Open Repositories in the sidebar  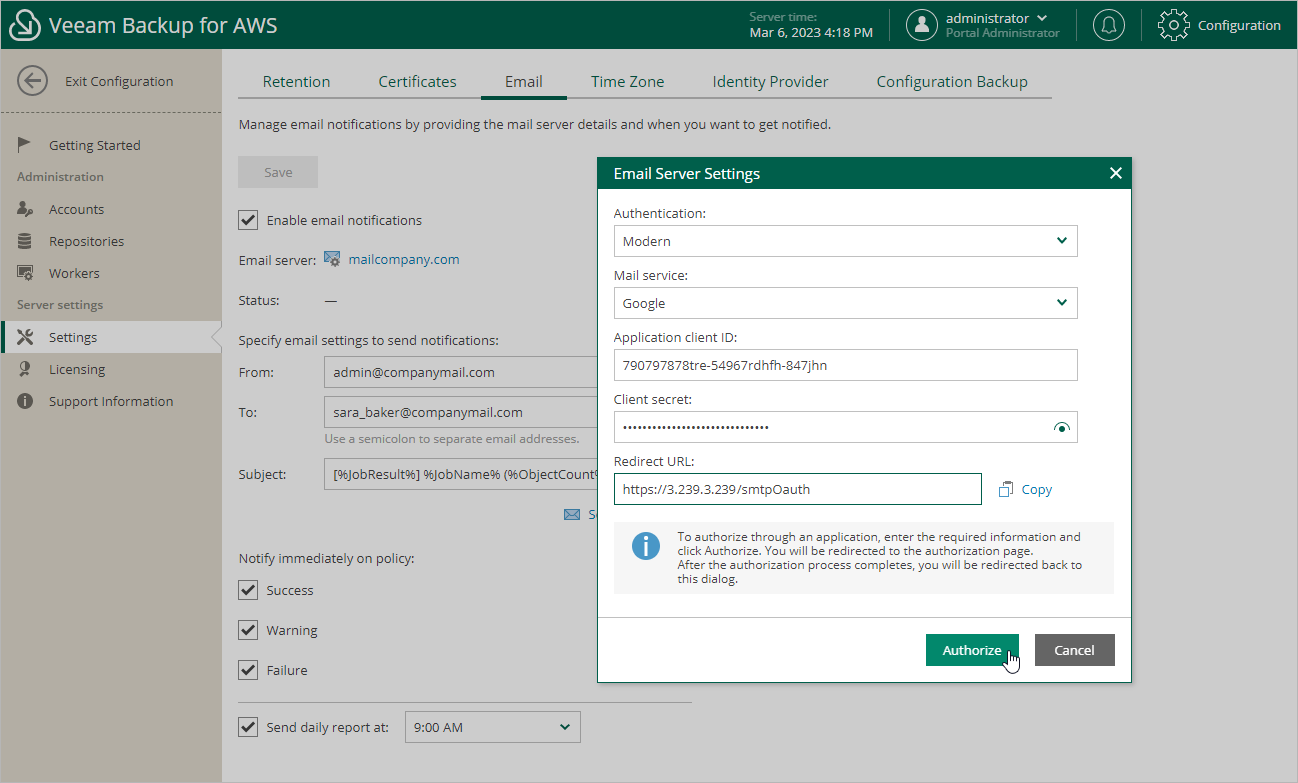(x=86, y=241)
